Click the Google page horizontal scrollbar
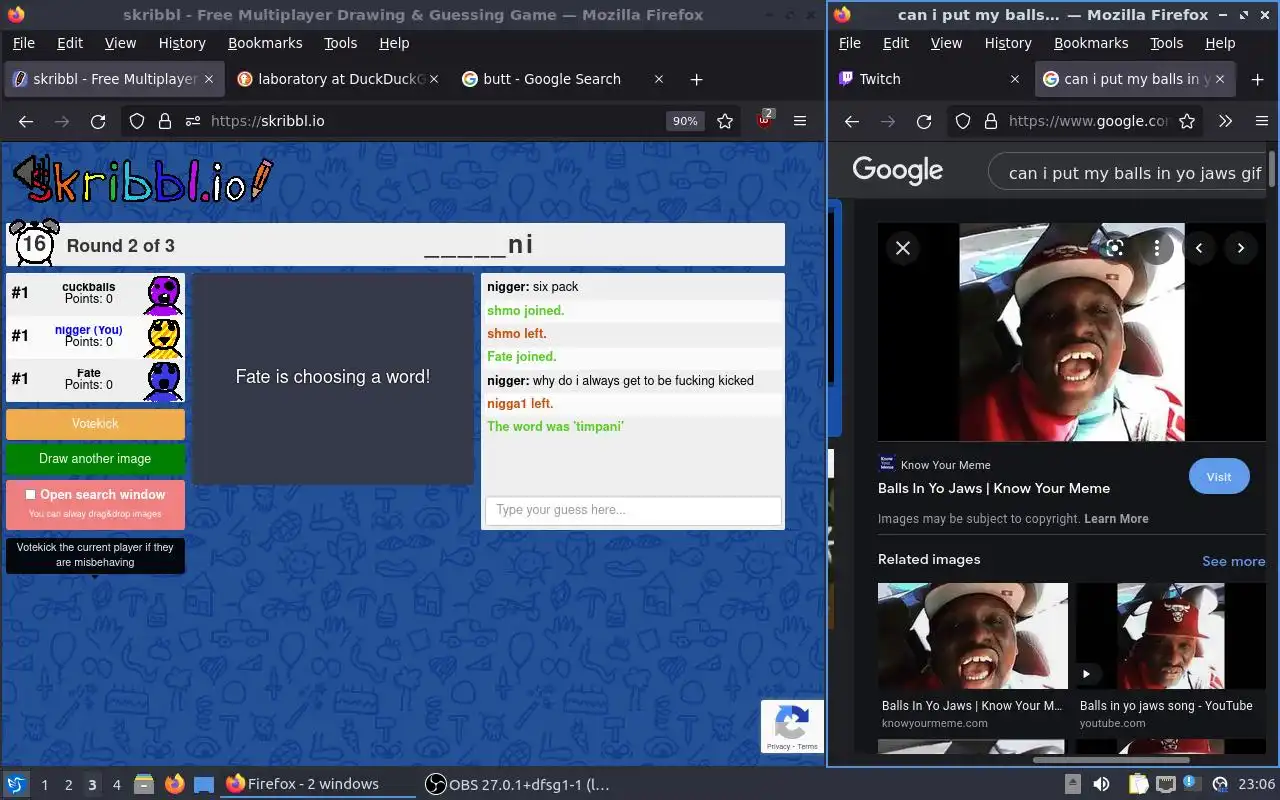Viewport: 1280px width, 800px height. 1111,760
